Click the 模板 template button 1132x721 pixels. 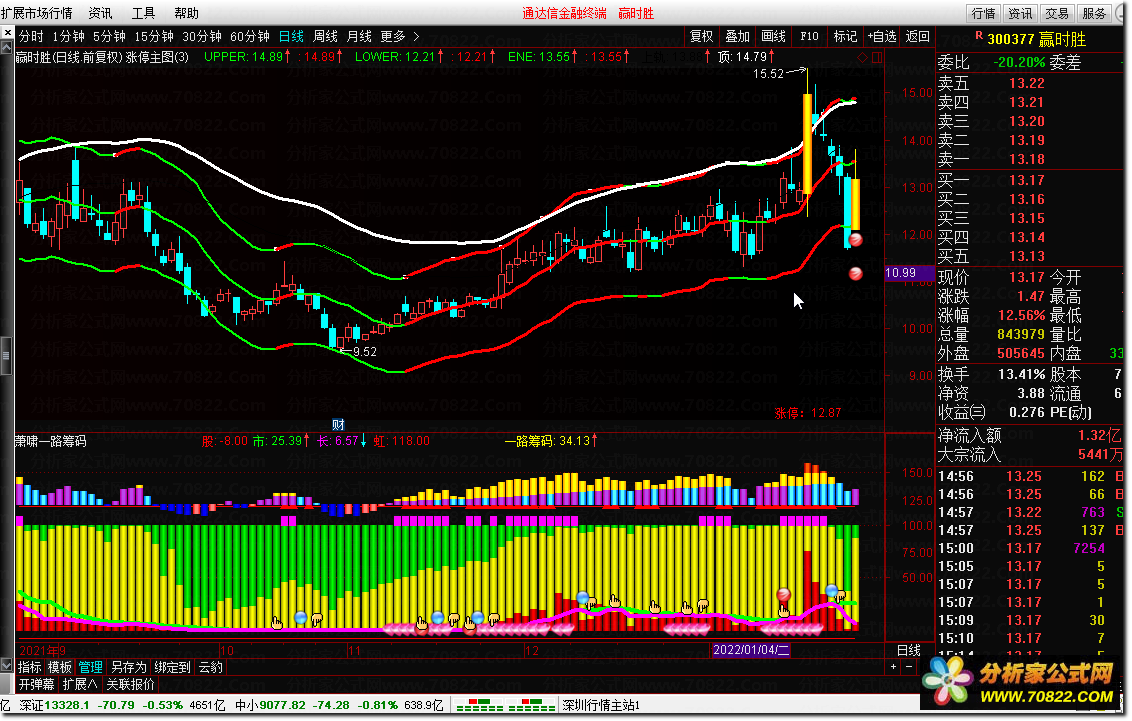coord(60,667)
